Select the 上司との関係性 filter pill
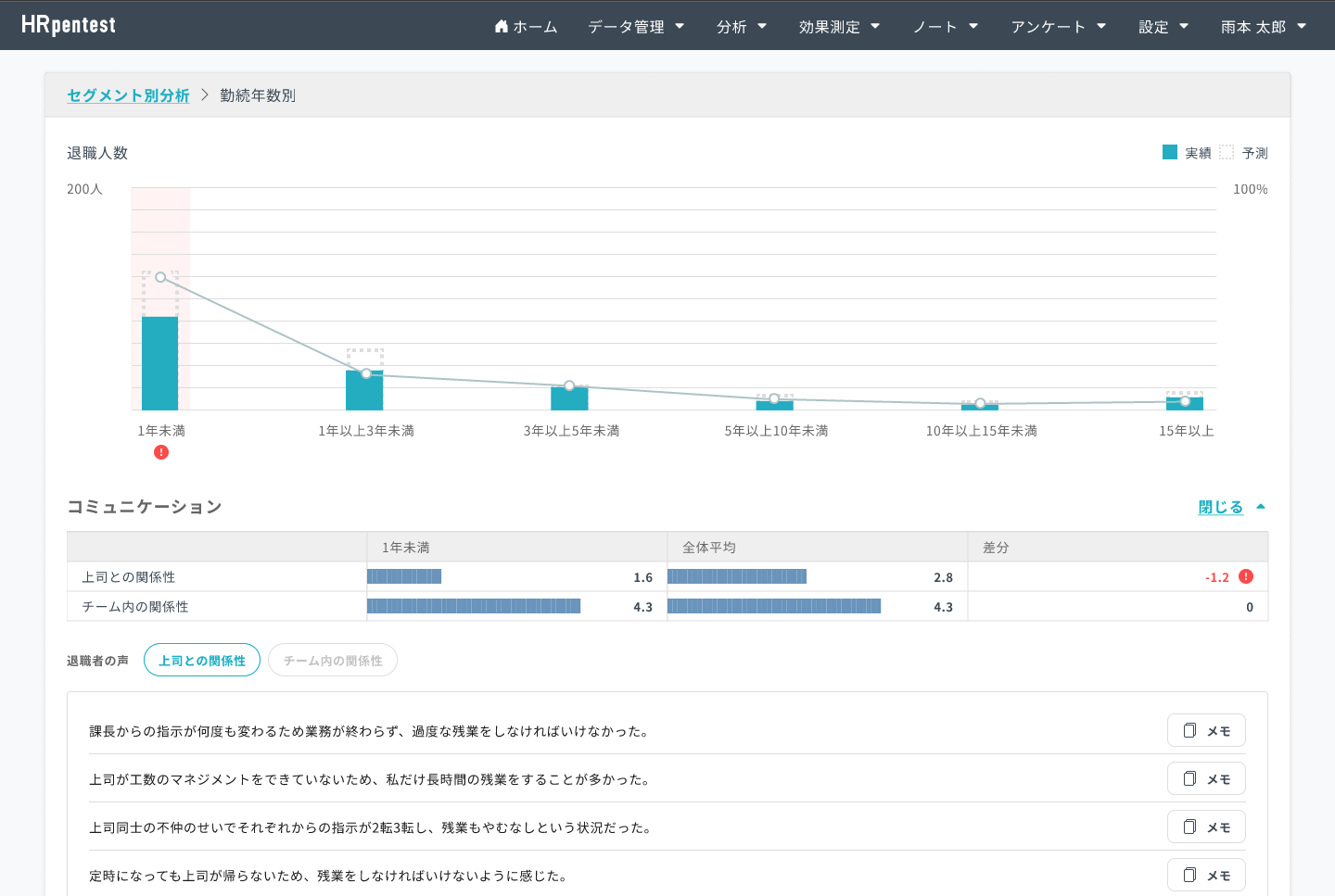The width and height of the screenshot is (1335, 896). pyautogui.click(x=202, y=661)
